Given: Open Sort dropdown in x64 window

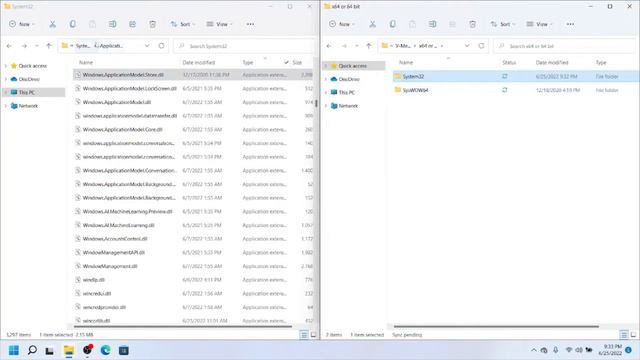Looking at the screenshot, I should pyautogui.click(x=502, y=24).
